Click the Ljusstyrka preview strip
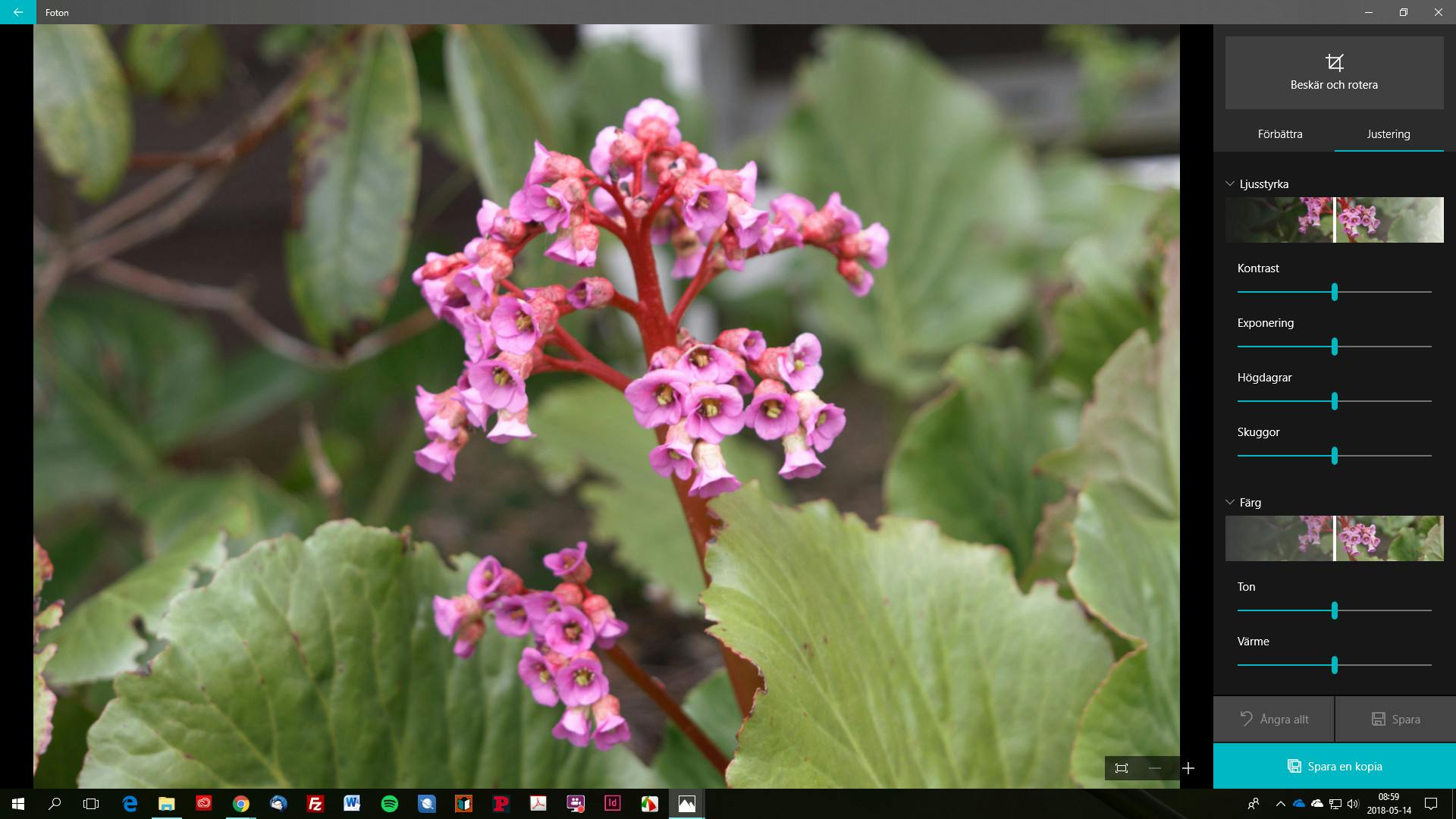The image size is (1456, 819). point(1334,220)
